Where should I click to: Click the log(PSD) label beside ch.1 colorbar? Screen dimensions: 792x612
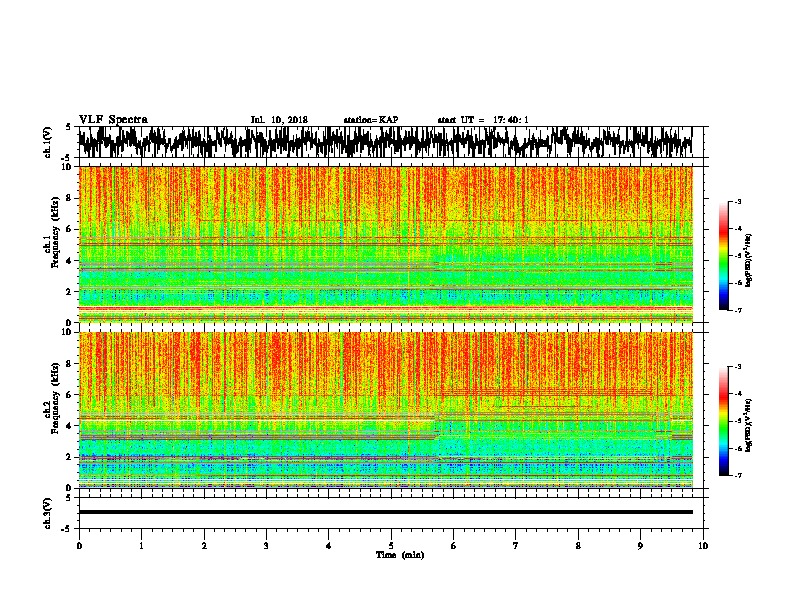pos(748,261)
